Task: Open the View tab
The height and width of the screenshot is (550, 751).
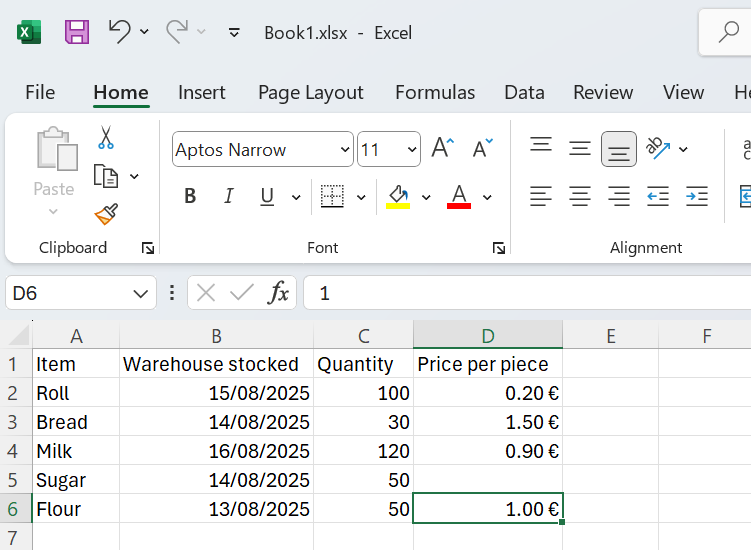Action: click(x=683, y=92)
